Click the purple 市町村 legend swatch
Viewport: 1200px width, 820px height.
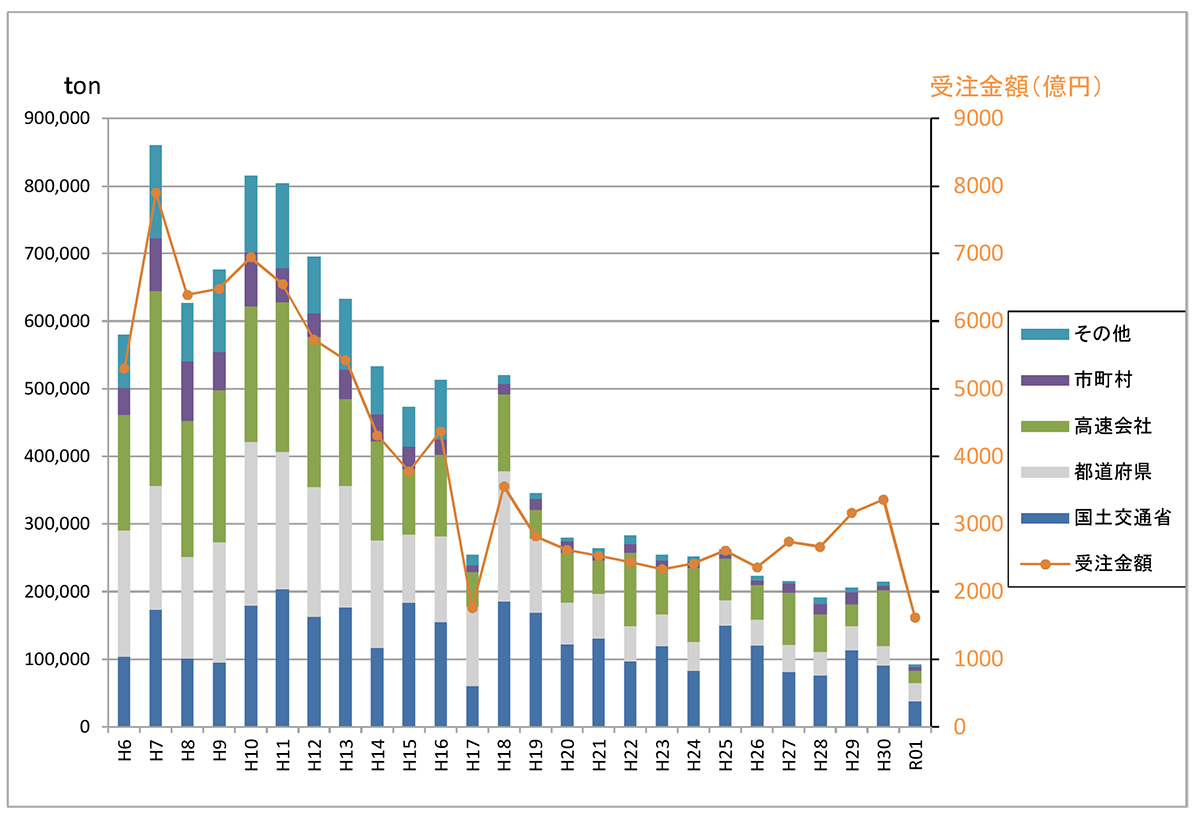coord(1044,380)
